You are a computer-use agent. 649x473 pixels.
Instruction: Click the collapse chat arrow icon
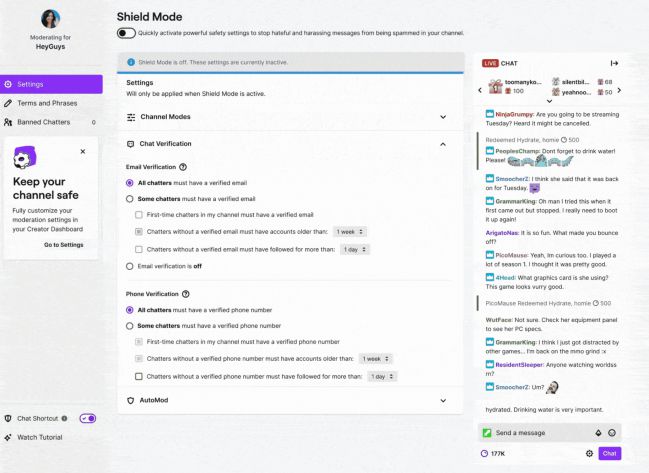[614, 63]
